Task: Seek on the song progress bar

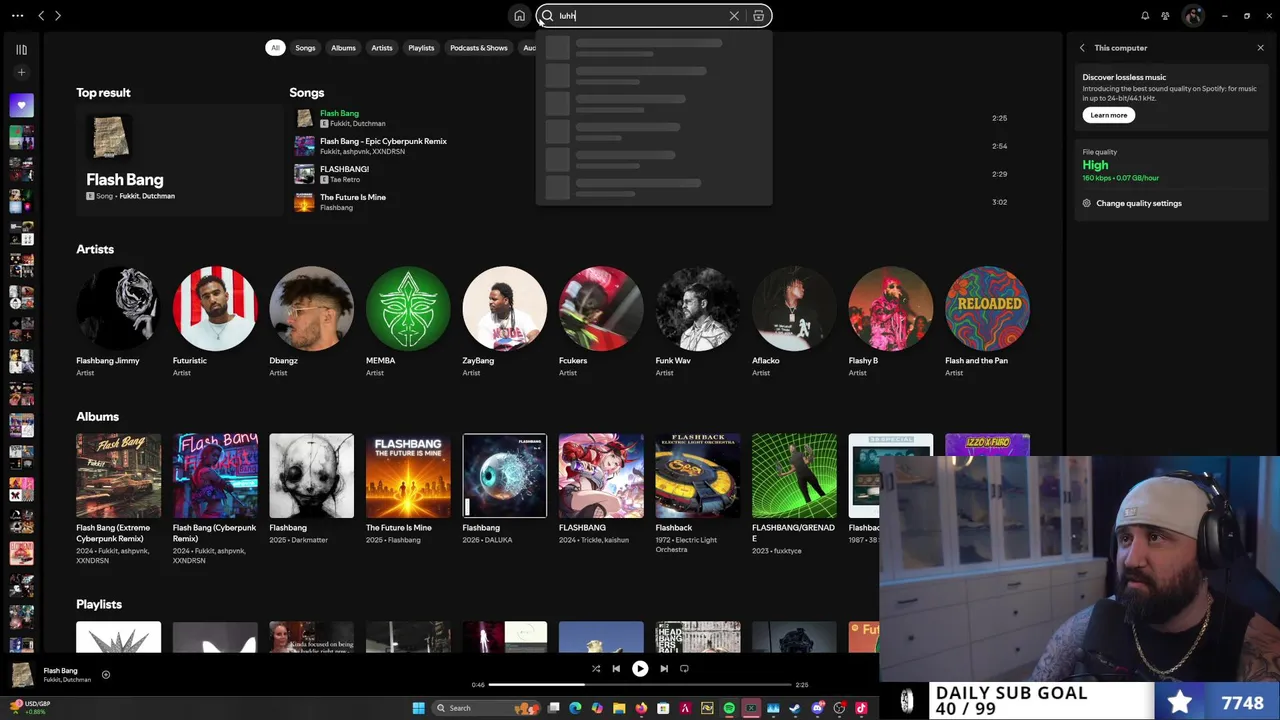Action: pos(640,685)
